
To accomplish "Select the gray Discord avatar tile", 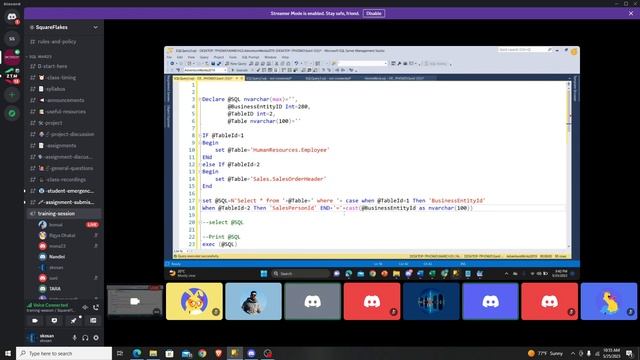I will tap(313, 301).
